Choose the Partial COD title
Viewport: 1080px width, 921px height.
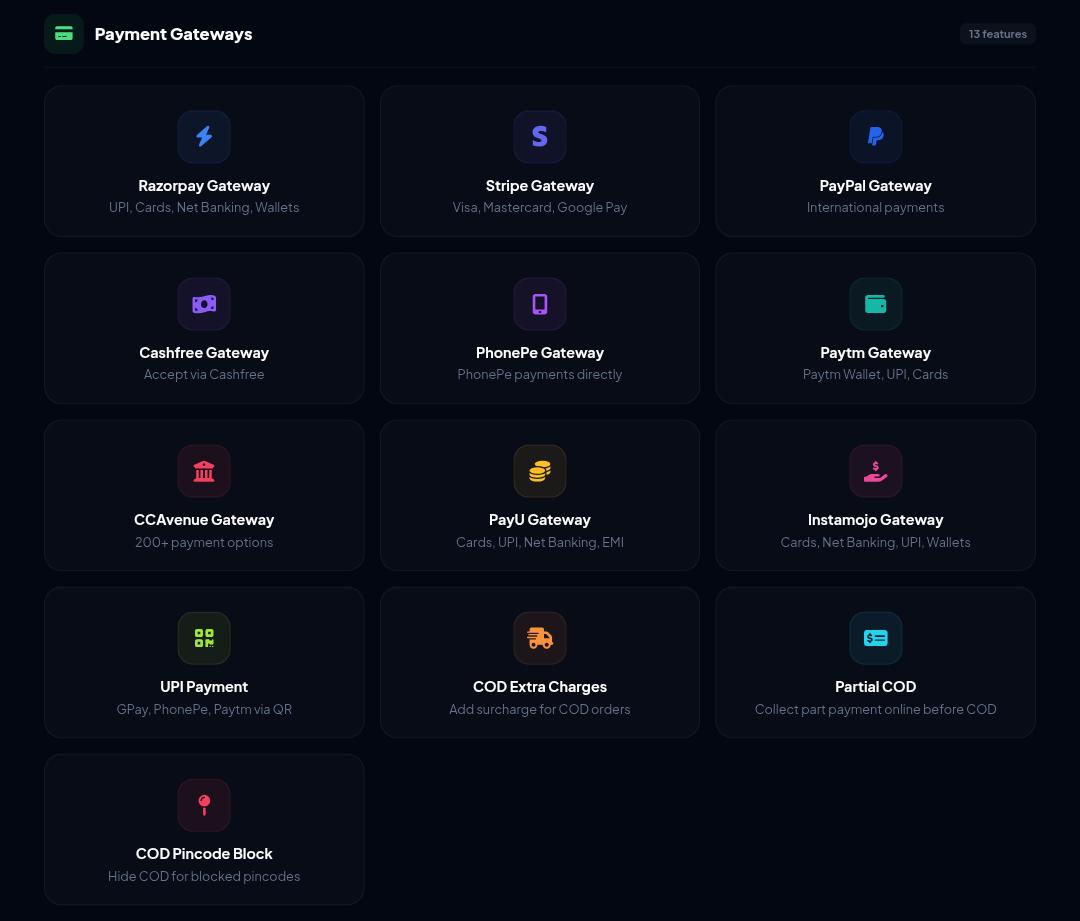pyautogui.click(x=875, y=687)
